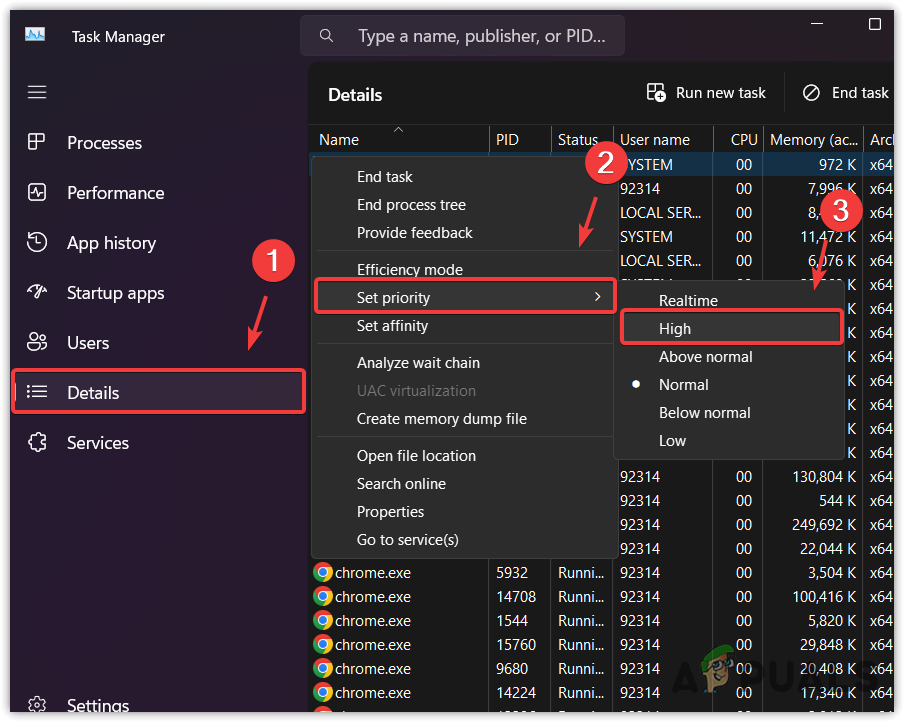Type in the Task Manager search box
Screen dimensions: 904x722
(480, 36)
